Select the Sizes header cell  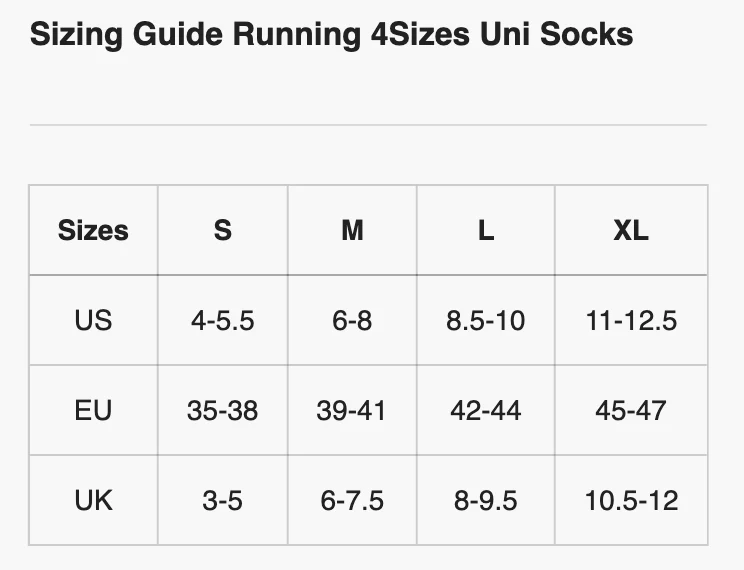pos(93,230)
